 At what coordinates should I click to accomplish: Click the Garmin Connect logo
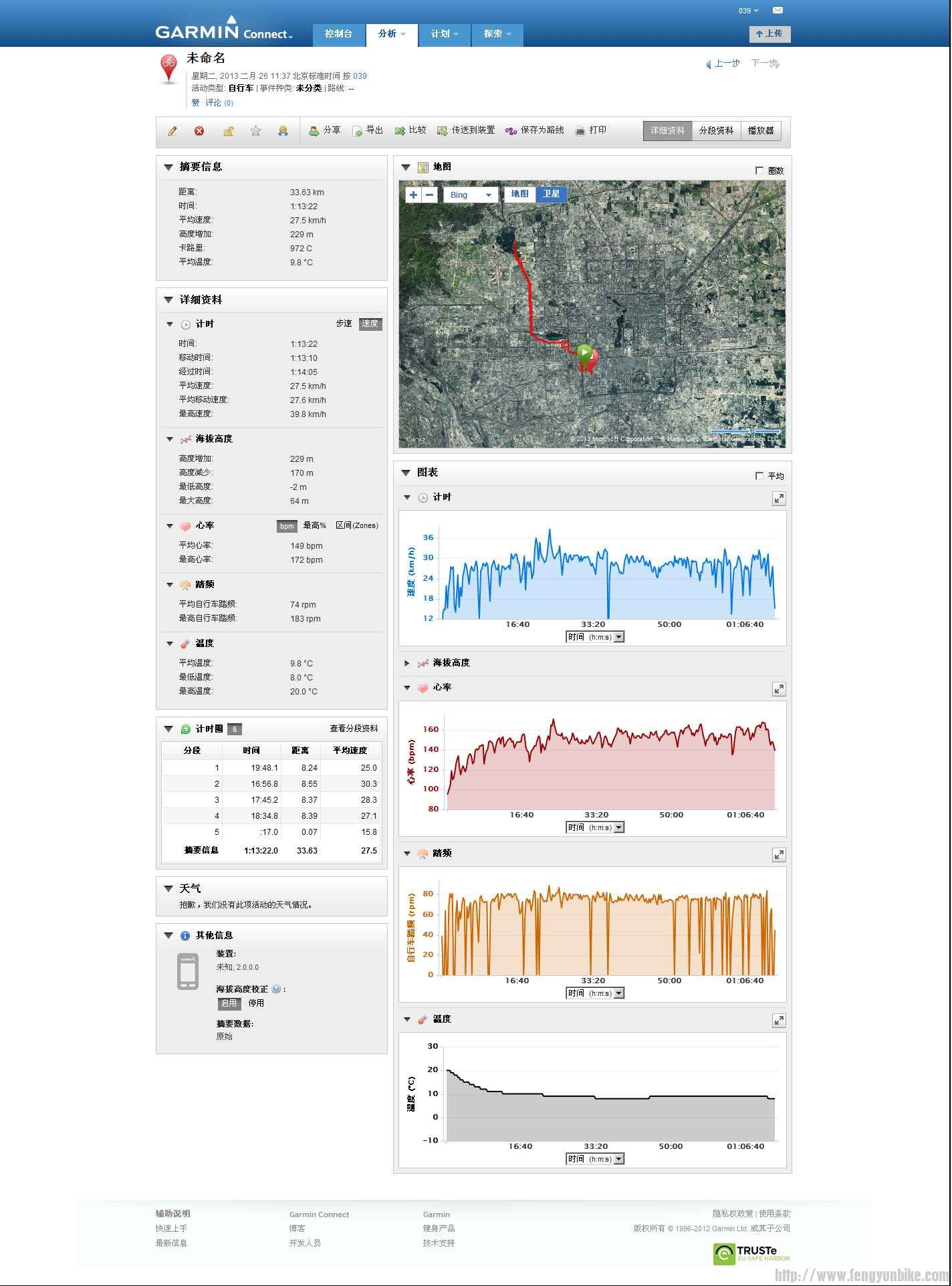point(224,28)
